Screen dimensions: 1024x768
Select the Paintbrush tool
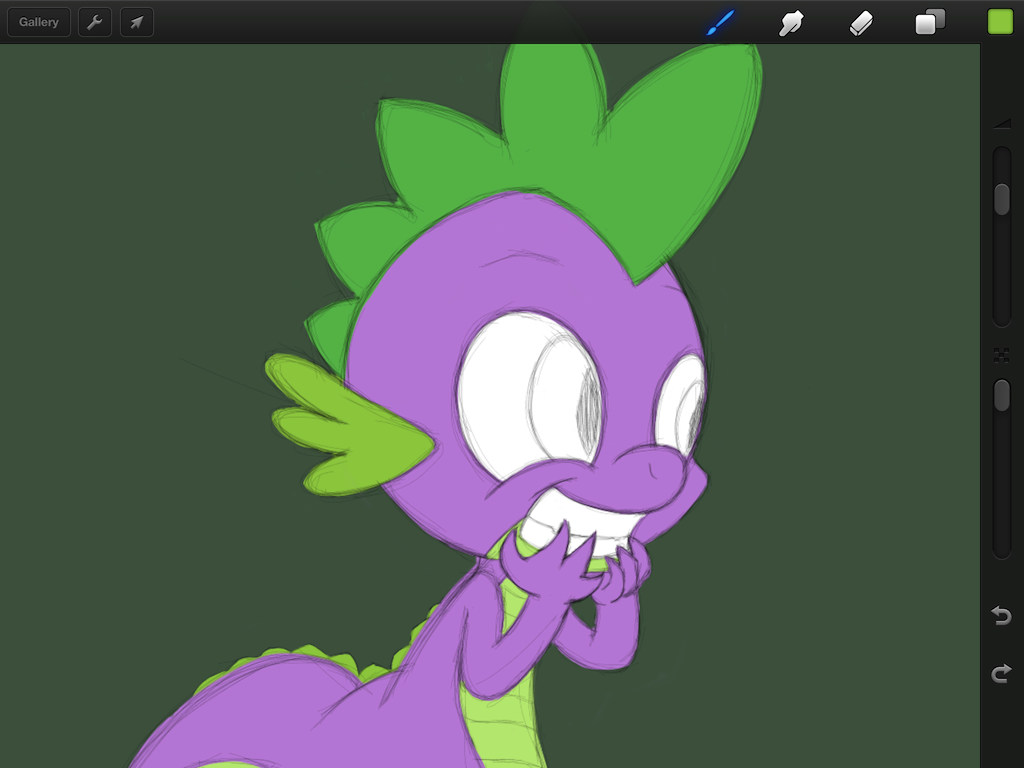click(720, 22)
